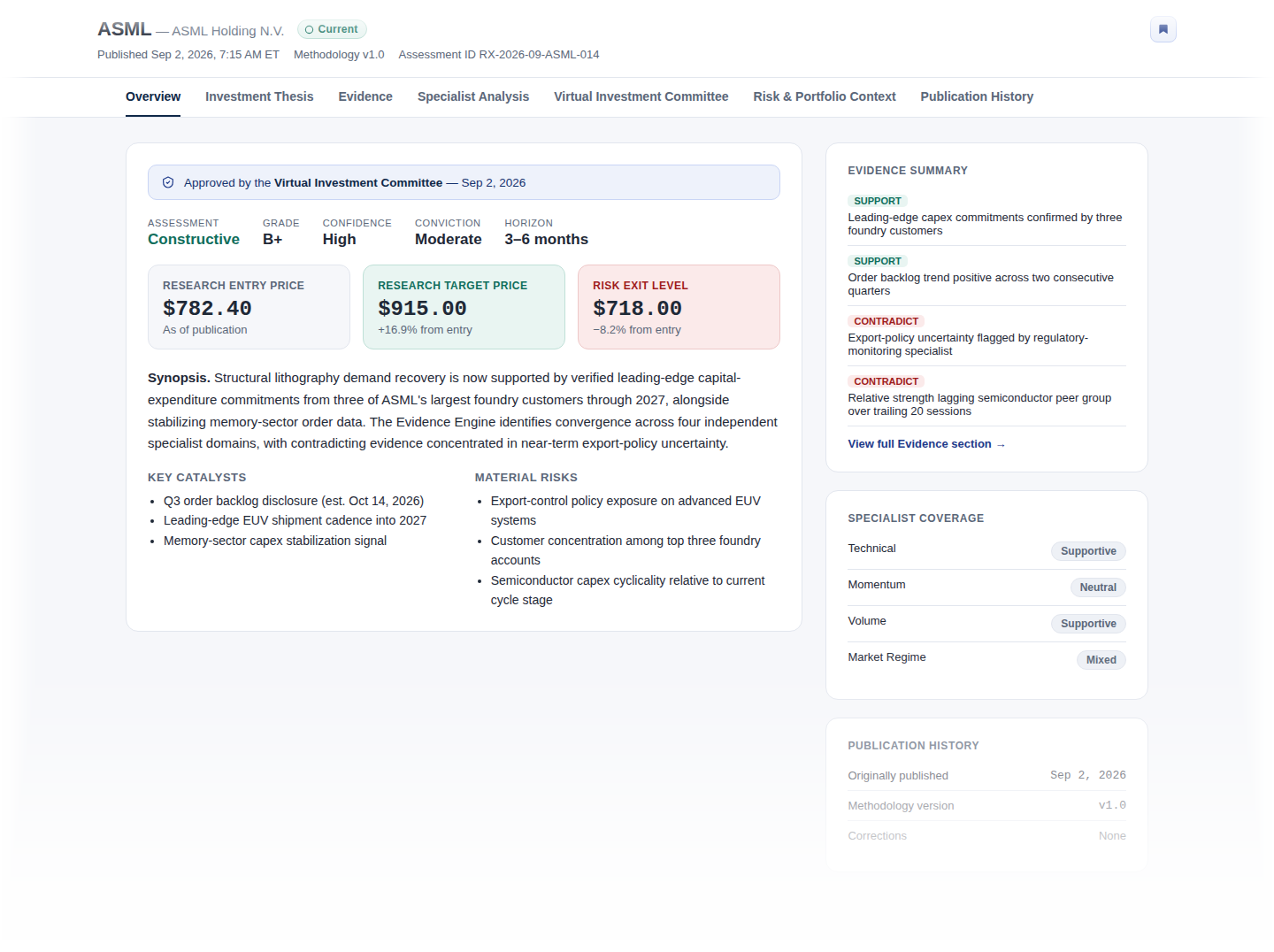Screen dimensions: 1274x952
Task: Click the shield icon in approval banner
Action: tap(168, 182)
